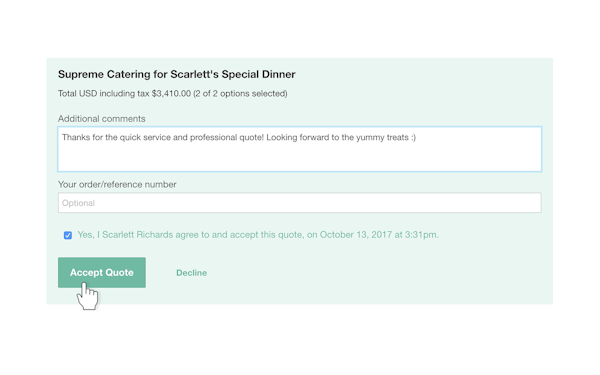Focus the Additional comments text area
This screenshot has height=375, width=600.
[x=300, y=149]
